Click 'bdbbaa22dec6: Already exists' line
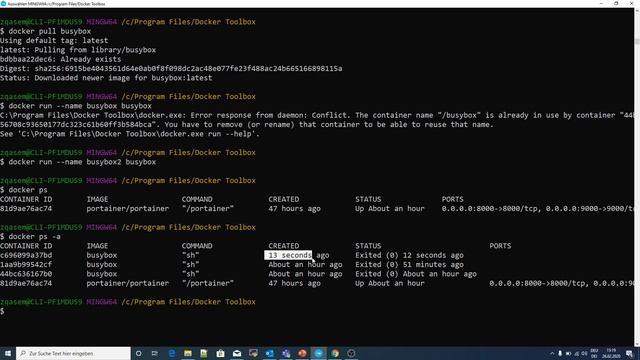The height and width of the screenshot is (360, 640). click(x=60, y=59)
